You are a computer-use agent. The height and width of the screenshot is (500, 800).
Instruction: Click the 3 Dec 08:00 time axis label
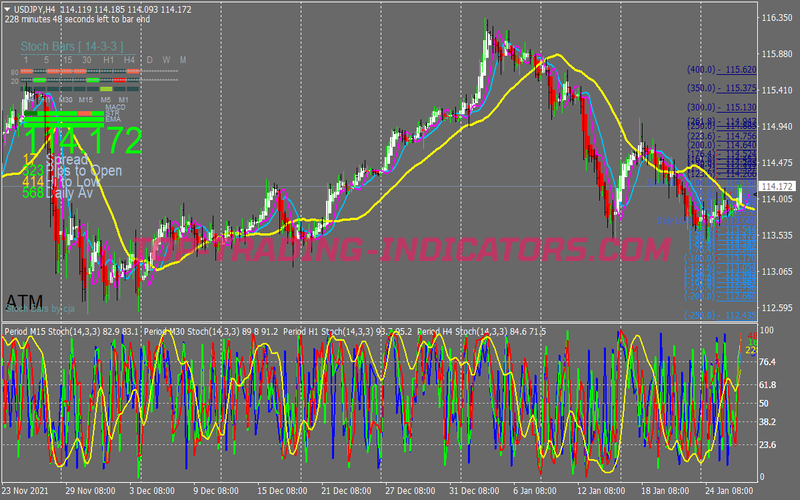click(x=152, y=491)
